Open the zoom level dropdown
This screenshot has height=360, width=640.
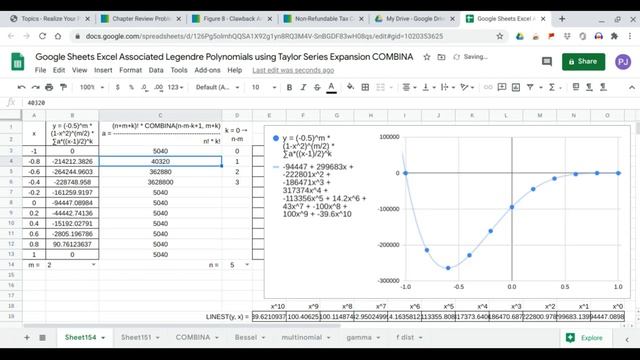coord(92,87)
